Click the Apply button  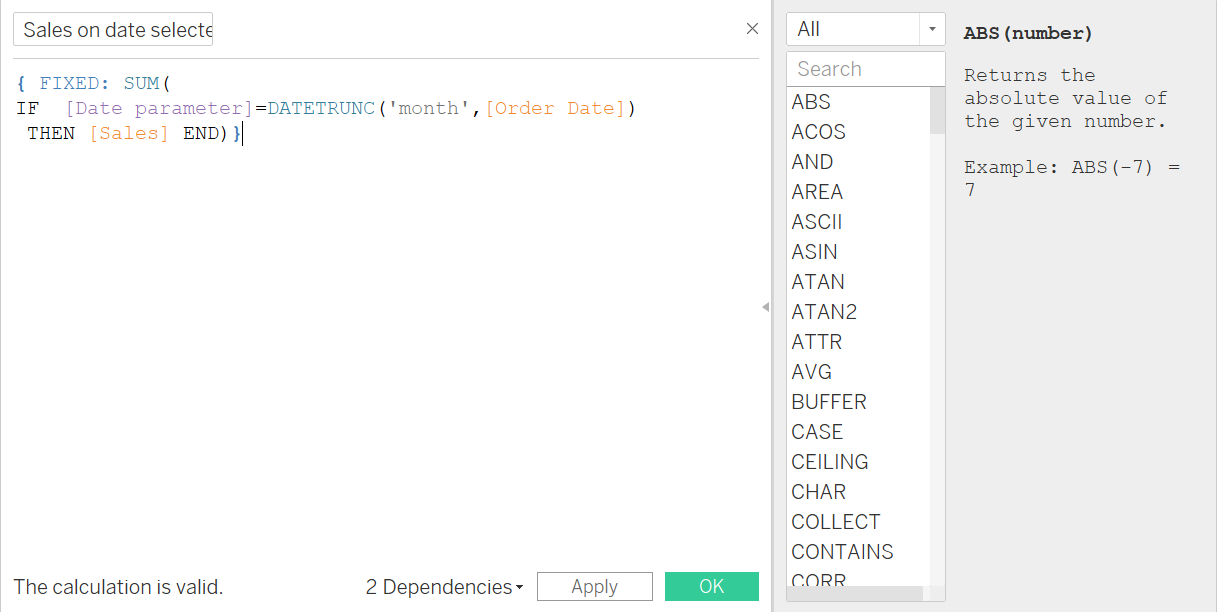594,587
